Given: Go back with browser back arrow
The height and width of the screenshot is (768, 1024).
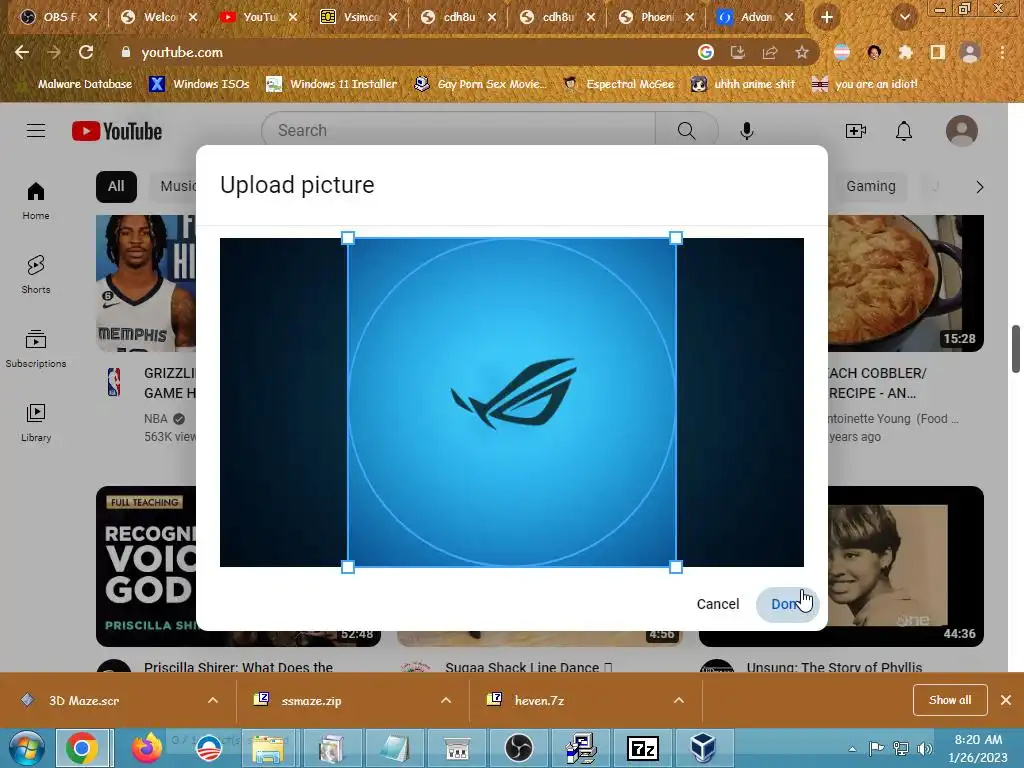Looking at the screenshot, I should click(x=22, y=52).
